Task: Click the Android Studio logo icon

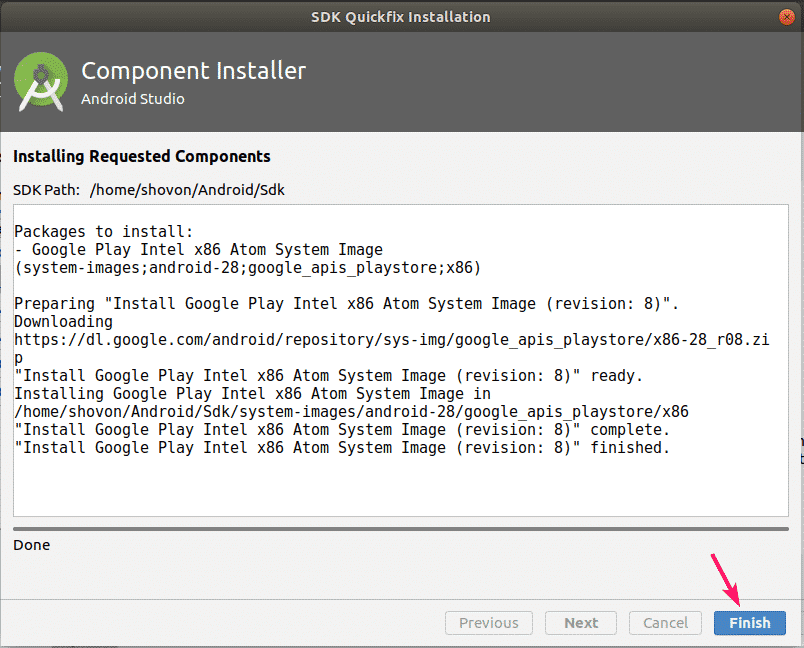Action: coord(41,82)
